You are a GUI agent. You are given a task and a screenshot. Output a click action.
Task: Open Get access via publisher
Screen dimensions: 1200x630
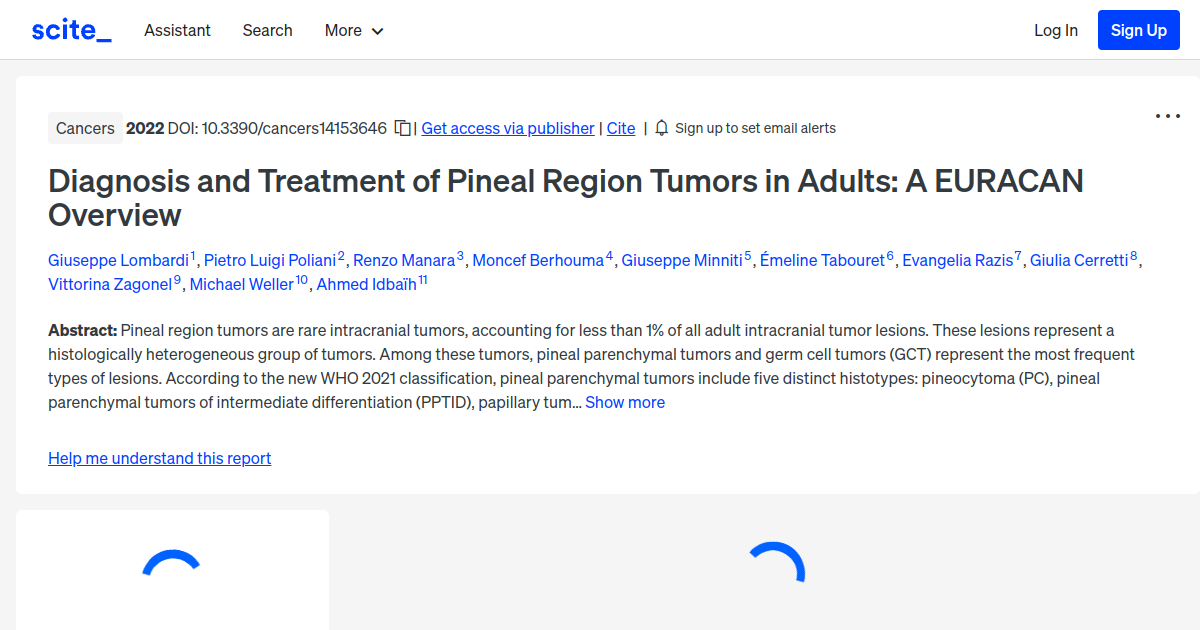[x=507, y=128]
